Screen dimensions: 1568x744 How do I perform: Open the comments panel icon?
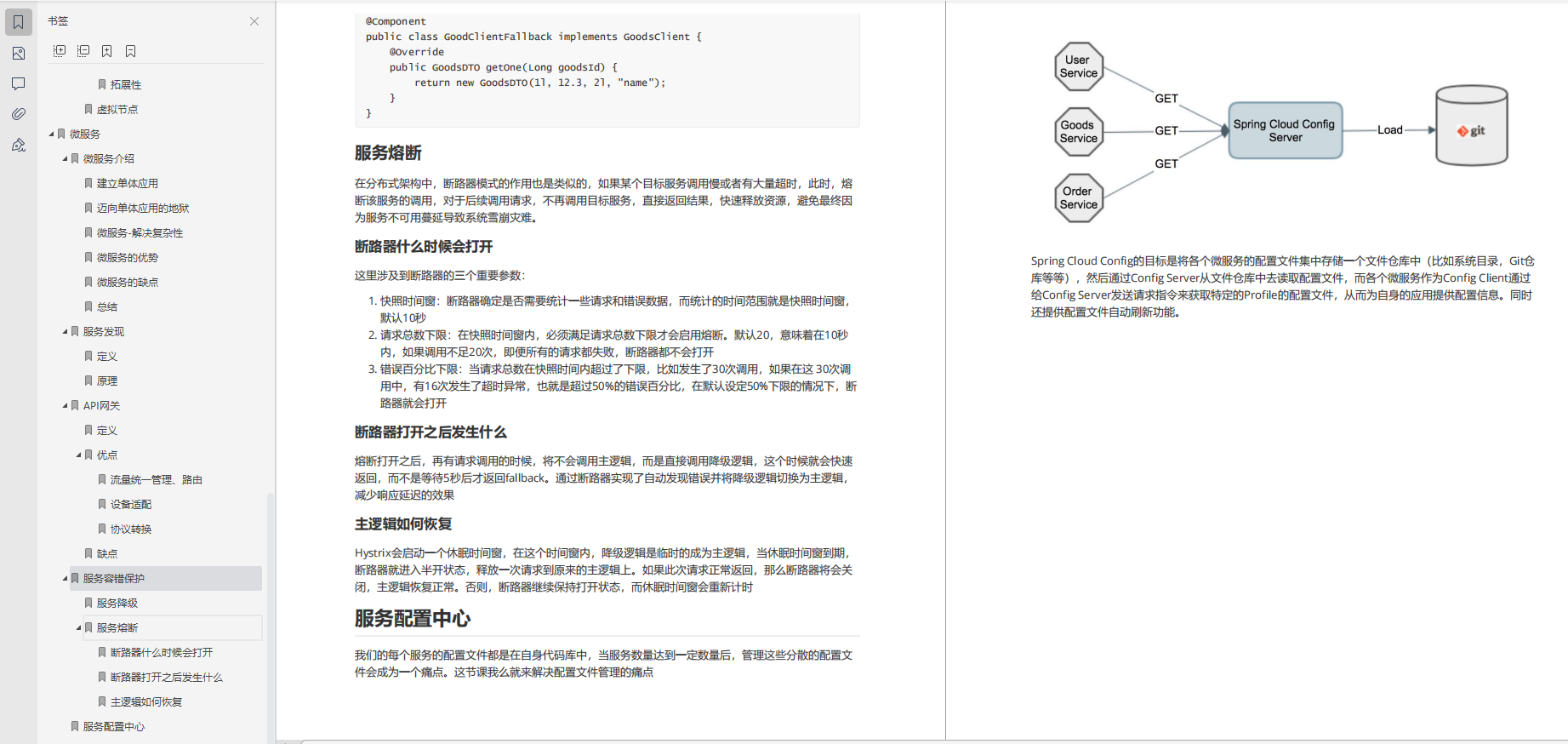pos(19,83)
